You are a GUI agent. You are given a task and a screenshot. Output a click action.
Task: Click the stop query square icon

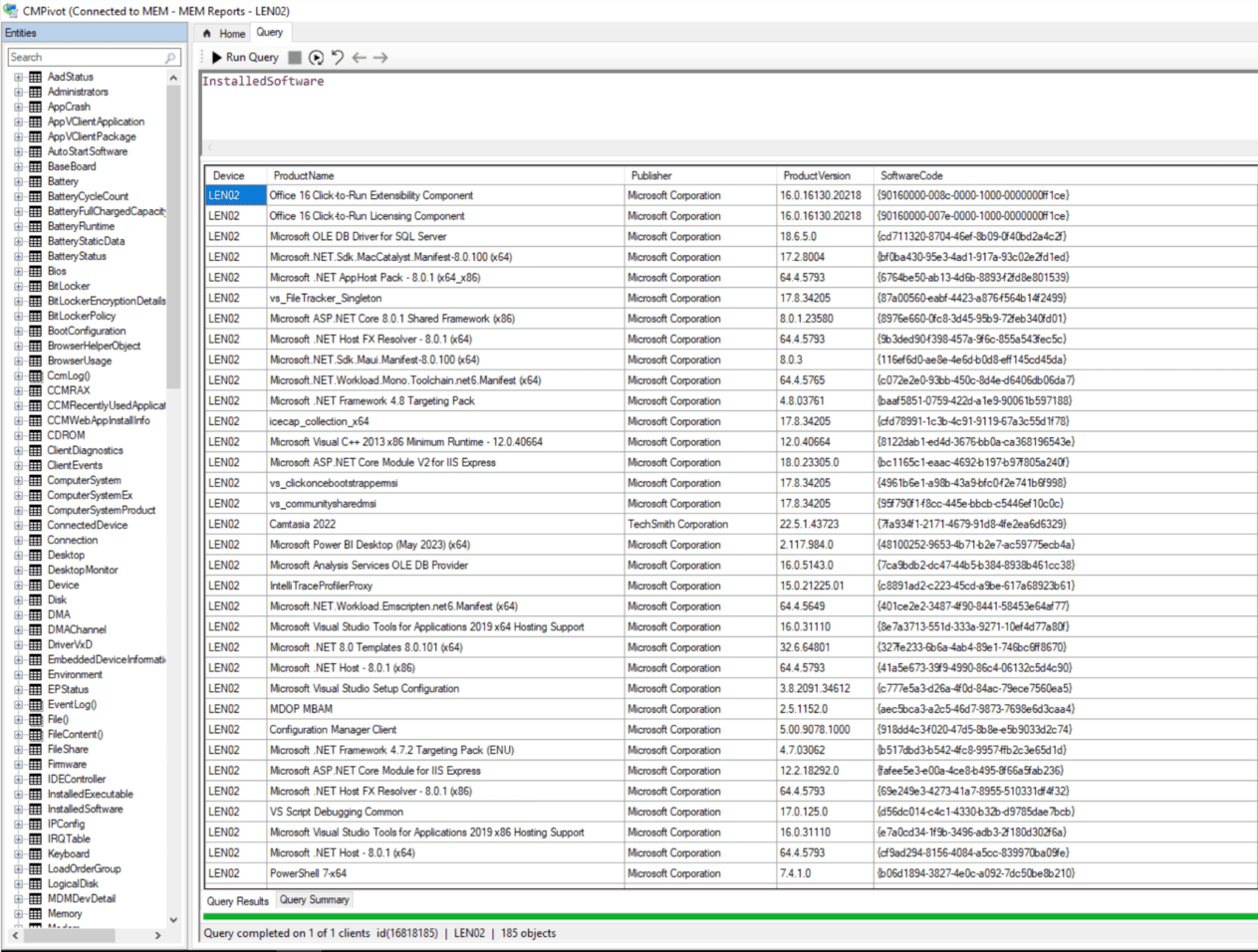pos(295,58)
